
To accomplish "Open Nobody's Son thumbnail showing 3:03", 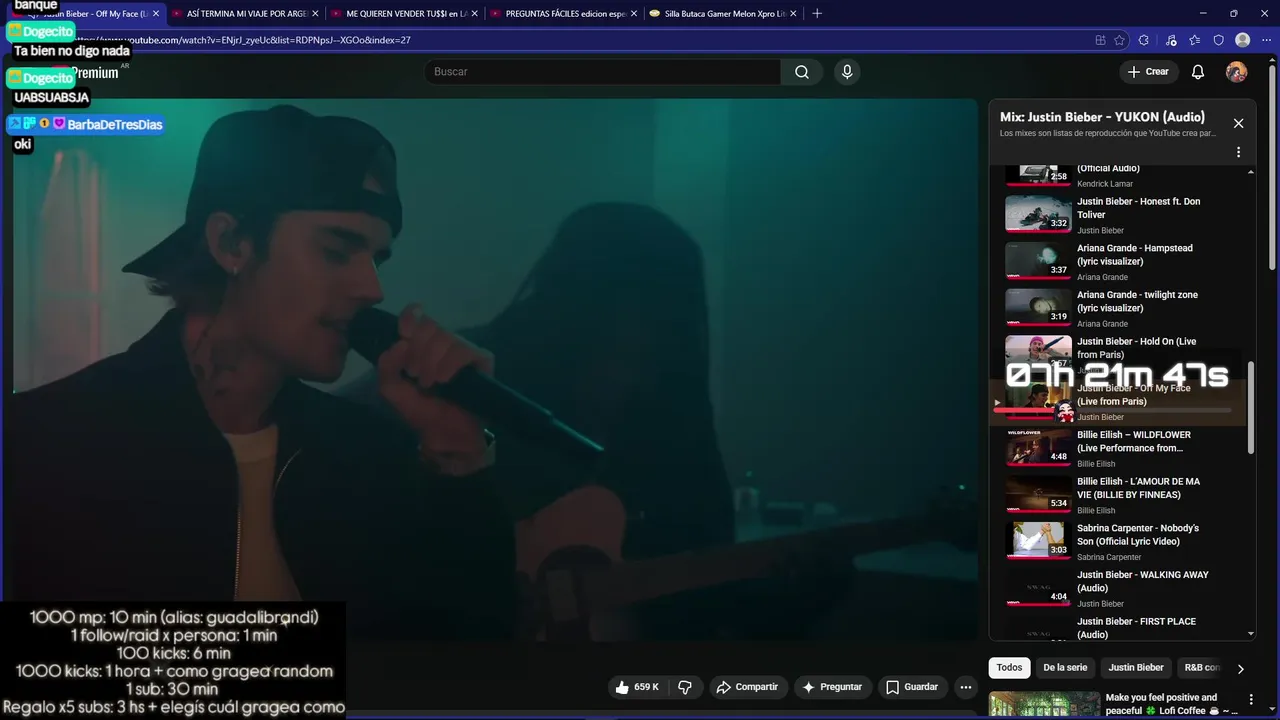I will coord(1038,541).
